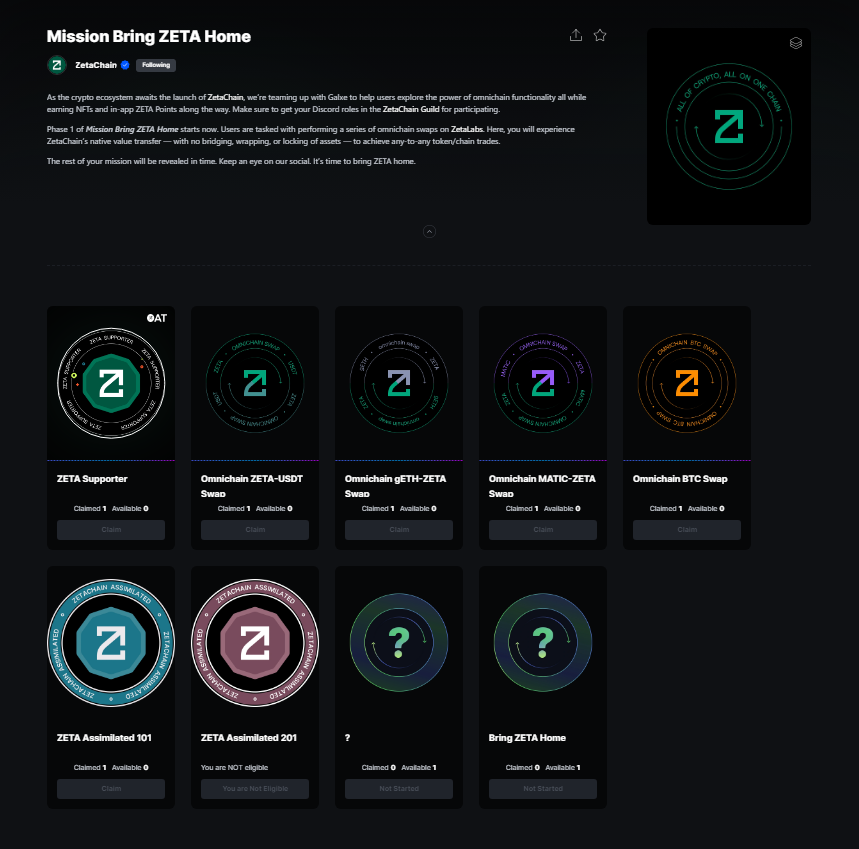Click Claim under ZETA Supporter
The width and height of the screenshot is (859, 849).
111,530
